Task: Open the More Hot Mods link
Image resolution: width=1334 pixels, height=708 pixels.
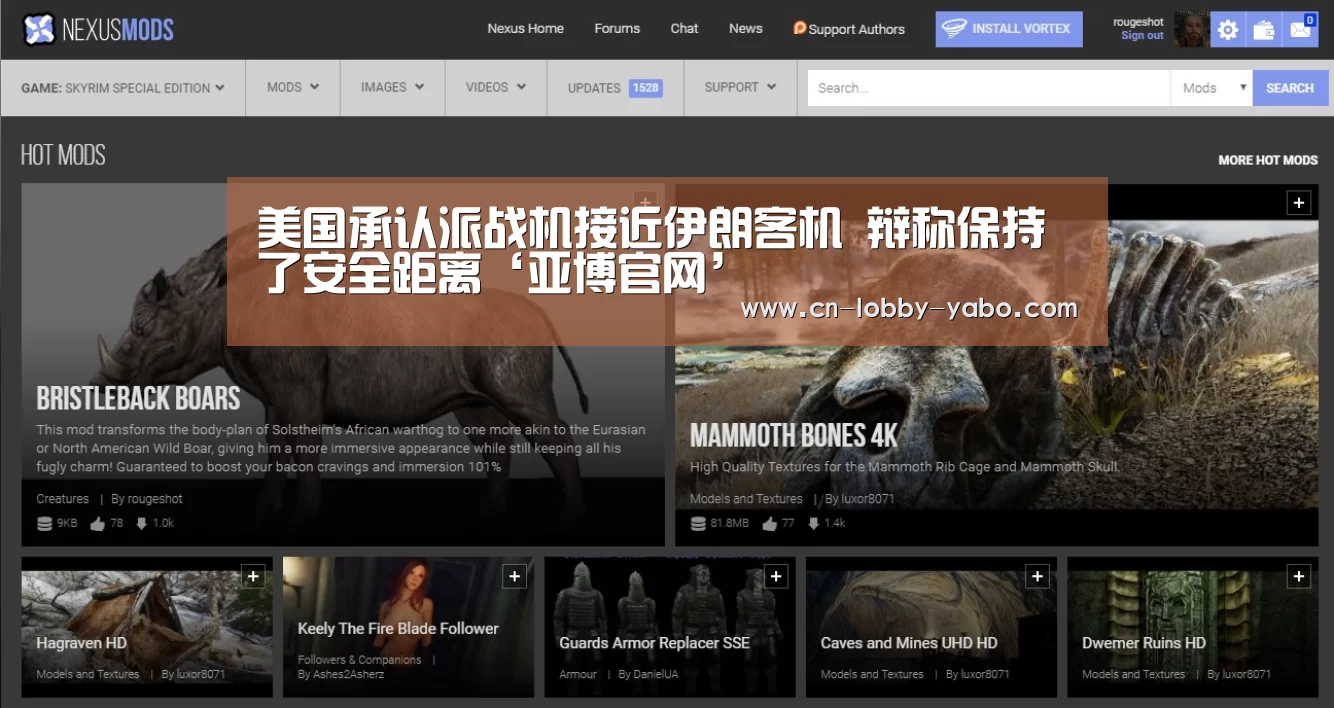Action: pyautogui.click(x=1268, y=160)
